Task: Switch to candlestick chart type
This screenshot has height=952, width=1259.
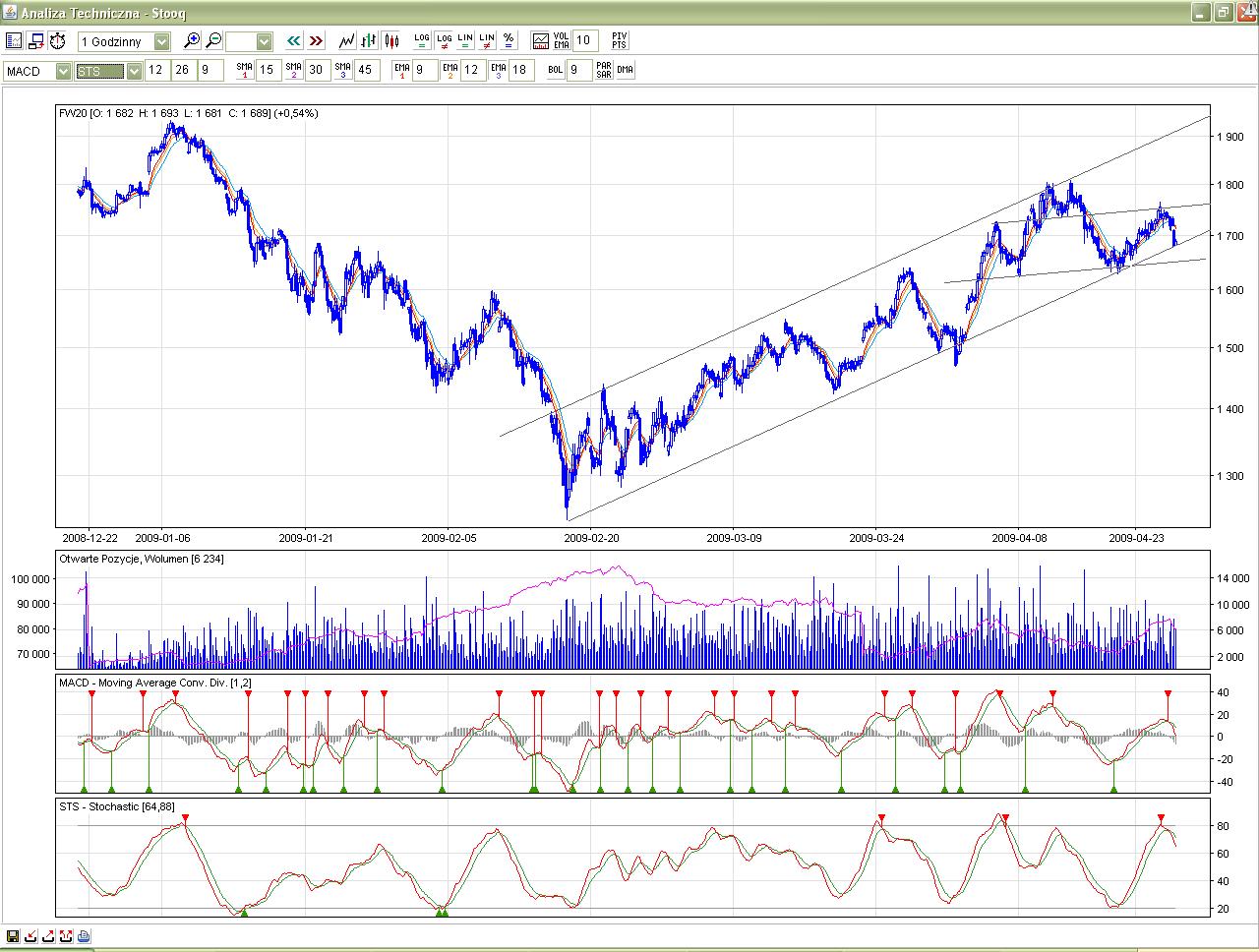Action: pyautogui.click(x=391, y=41)
